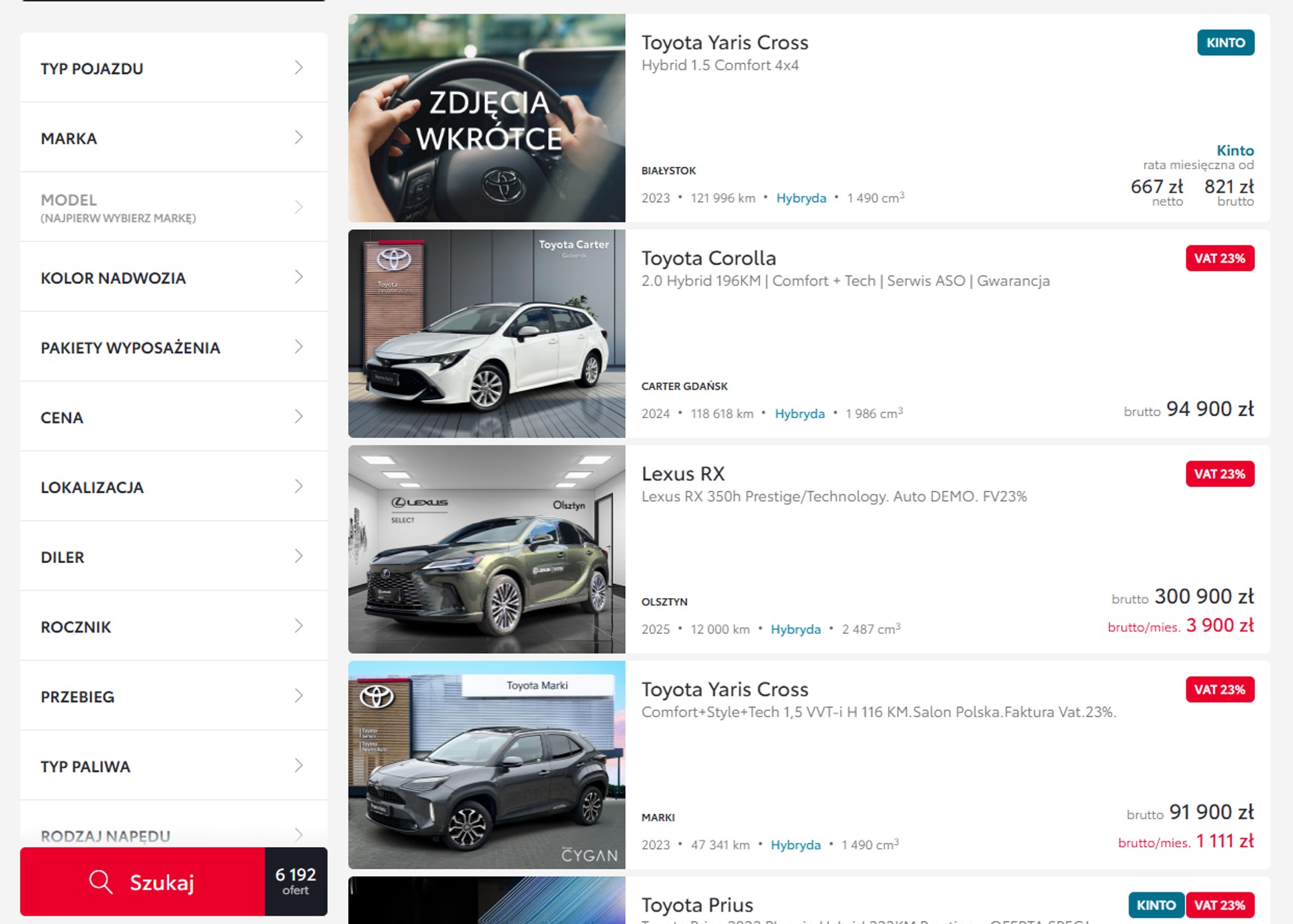Expand the TYP POJAZDU filter
The image size is (1293, 924).
[x=173, y=68]
